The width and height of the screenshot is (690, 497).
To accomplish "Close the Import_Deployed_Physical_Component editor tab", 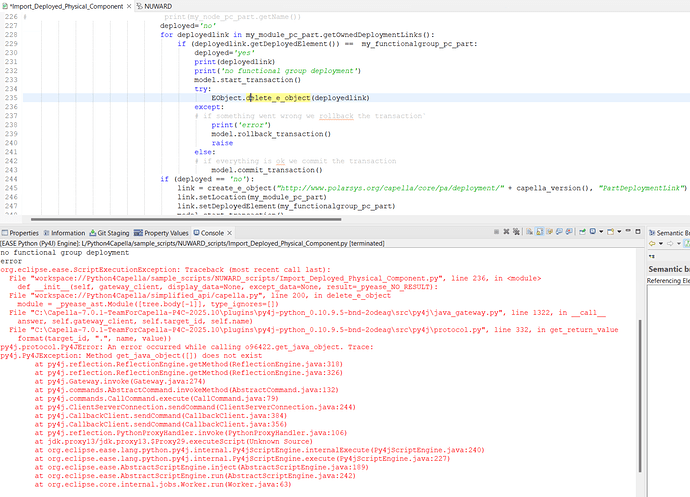I will [x=129, y=6].
